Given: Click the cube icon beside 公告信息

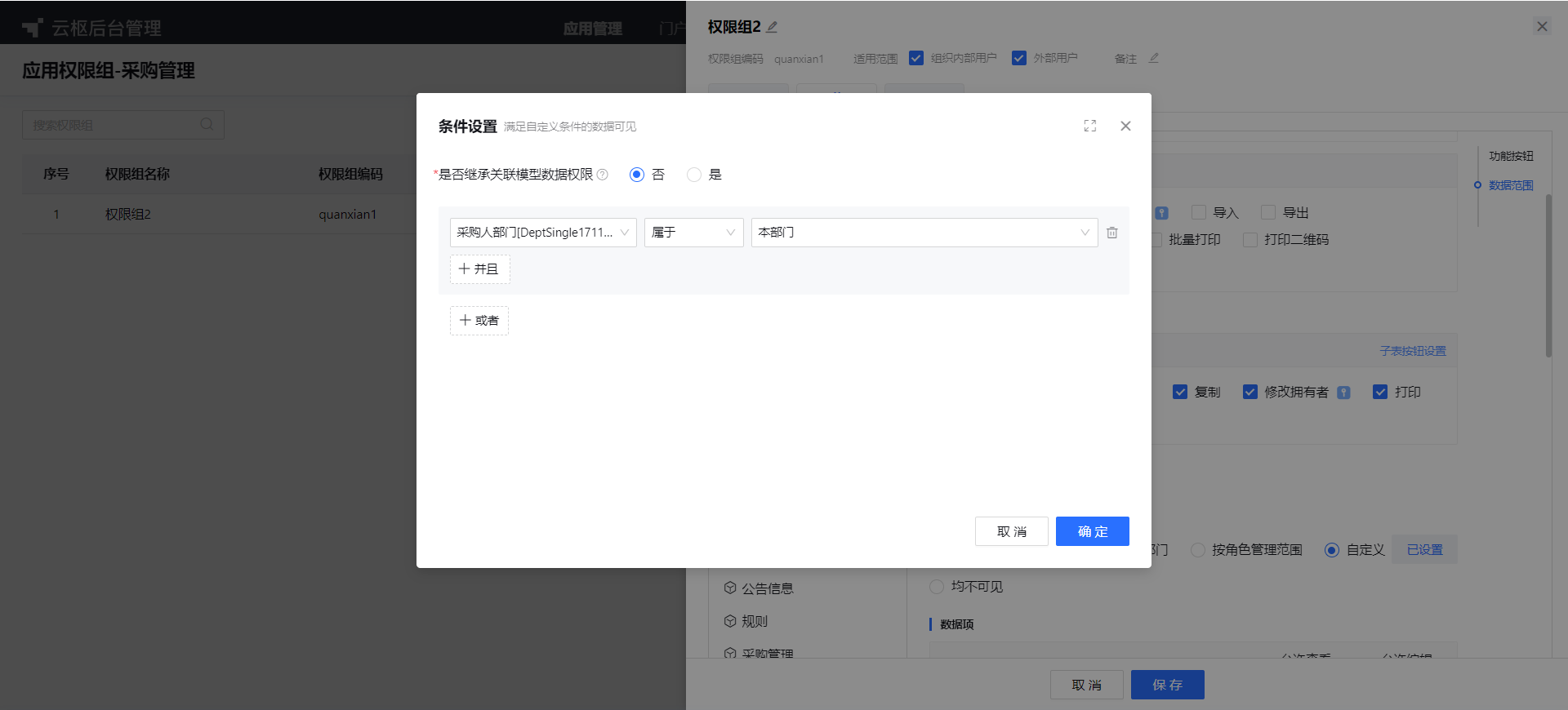Looking at the screenshot, I should tap(730, 588).
